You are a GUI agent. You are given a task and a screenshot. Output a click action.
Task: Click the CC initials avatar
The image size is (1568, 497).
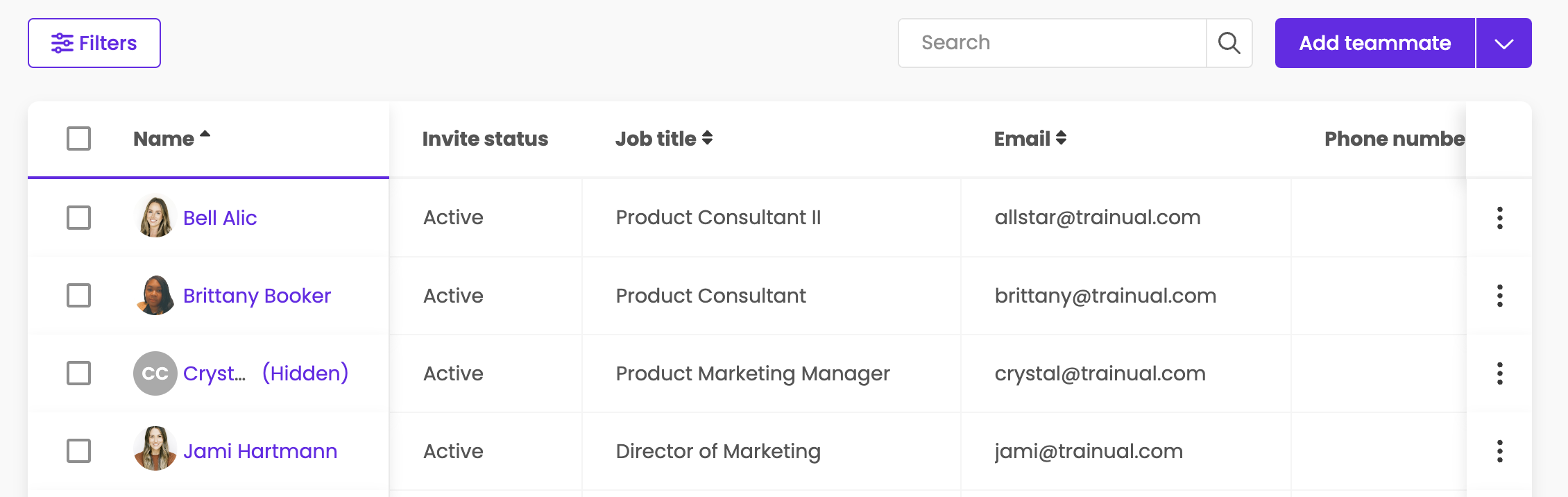155,373
